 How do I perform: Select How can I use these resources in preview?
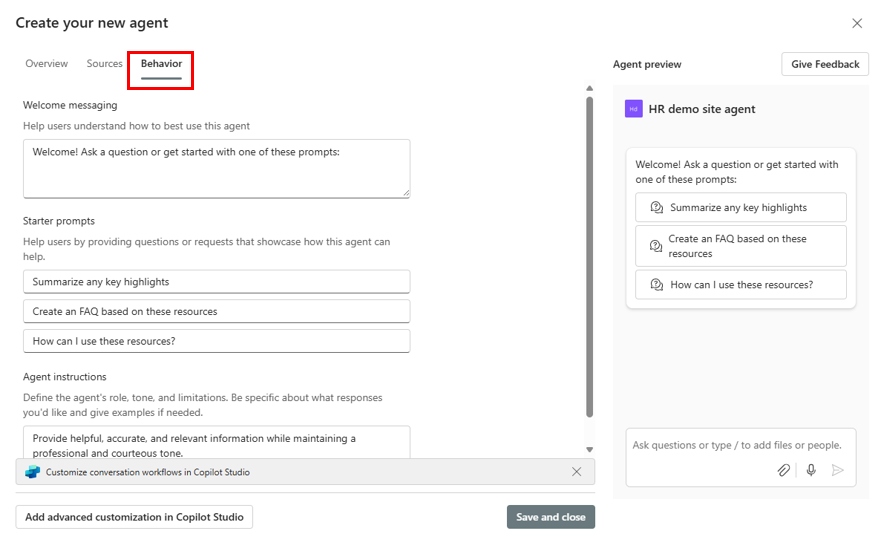coord(741,285)
